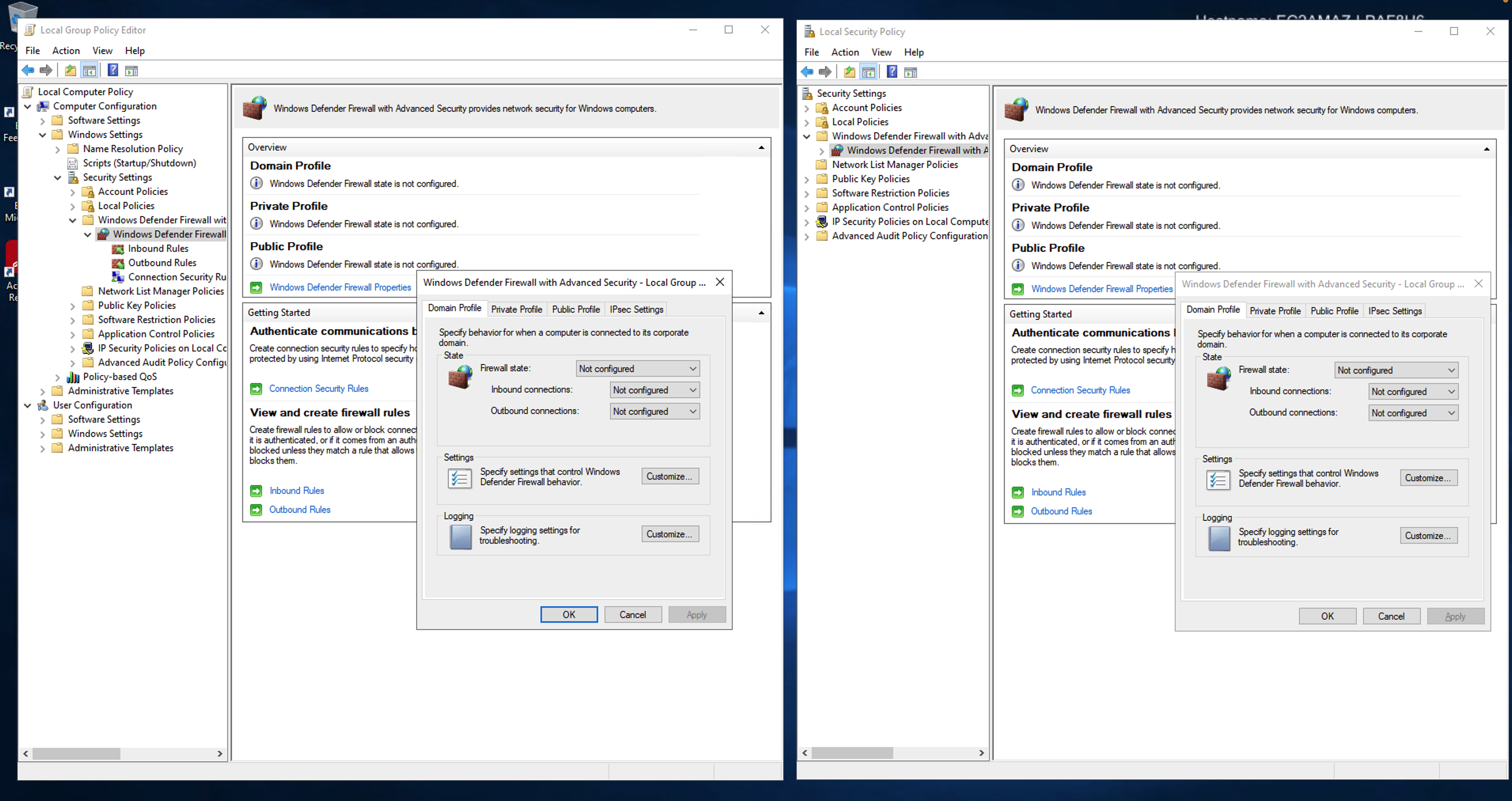
Task: Open Help icon in Group Policy Editor toolbar
Action: click(x=113, y=70)
